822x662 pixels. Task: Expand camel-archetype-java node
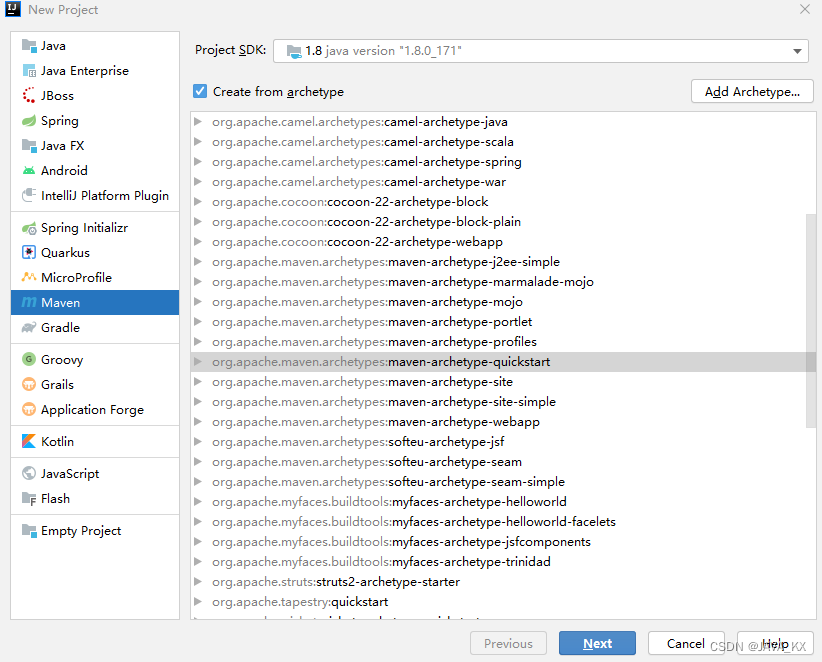coord(198,122)
